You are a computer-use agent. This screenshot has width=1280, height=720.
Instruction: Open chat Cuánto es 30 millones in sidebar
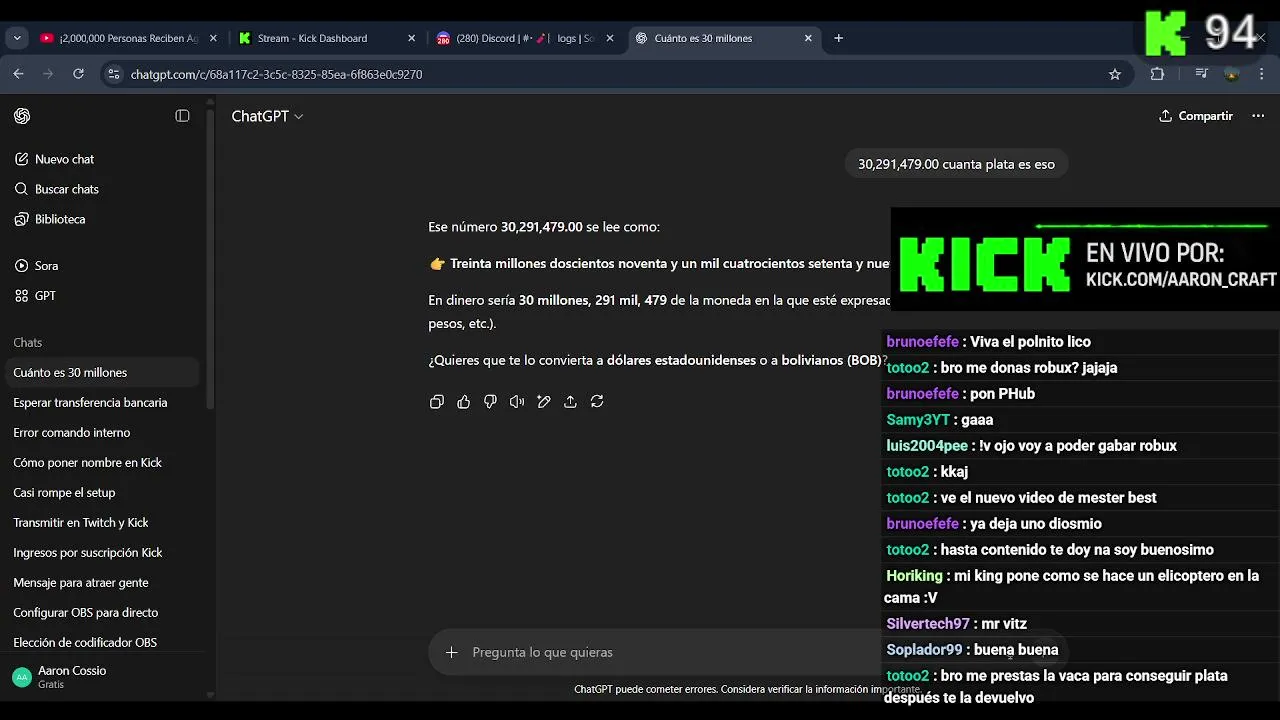click(x=100, y=373)
